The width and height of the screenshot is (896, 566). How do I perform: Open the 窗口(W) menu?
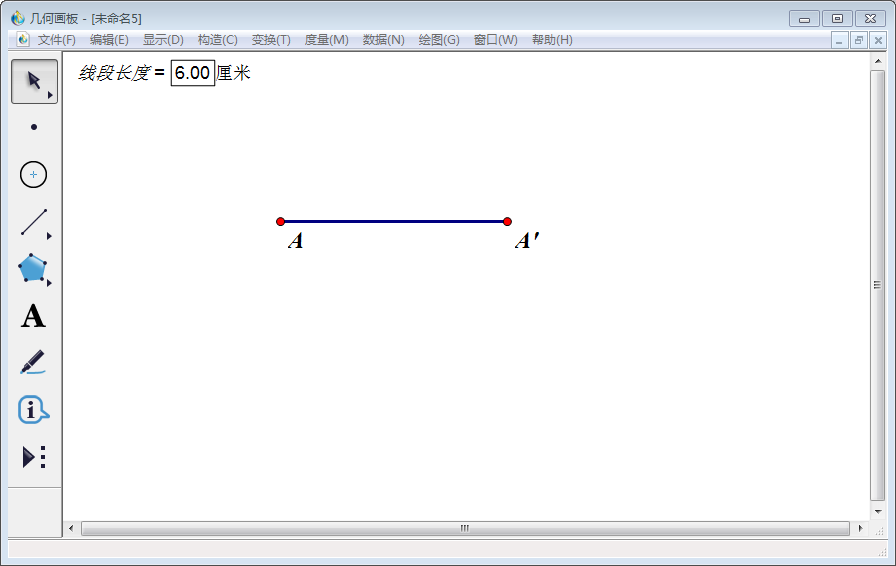(x=495, y=40)
